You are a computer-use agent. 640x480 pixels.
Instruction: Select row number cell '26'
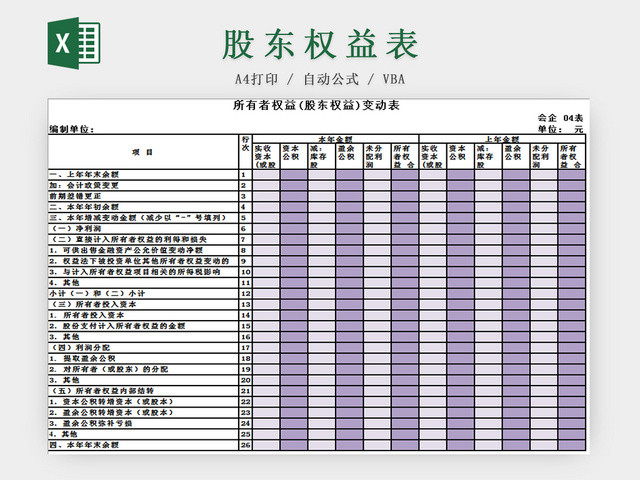coord(245,445)
